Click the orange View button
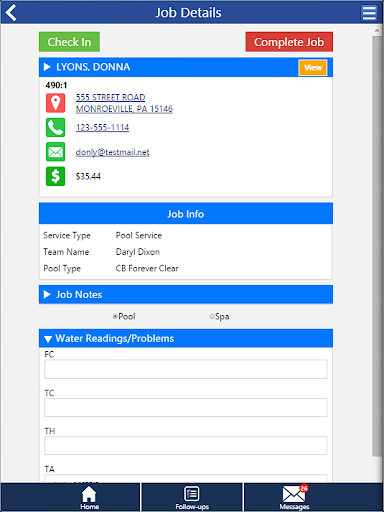This screenshot has width=384, height=512. (313, 68)
